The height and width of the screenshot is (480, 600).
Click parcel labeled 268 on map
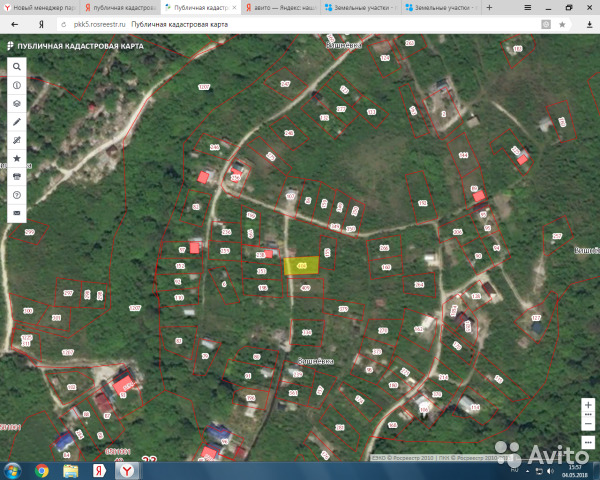(384, 248)
